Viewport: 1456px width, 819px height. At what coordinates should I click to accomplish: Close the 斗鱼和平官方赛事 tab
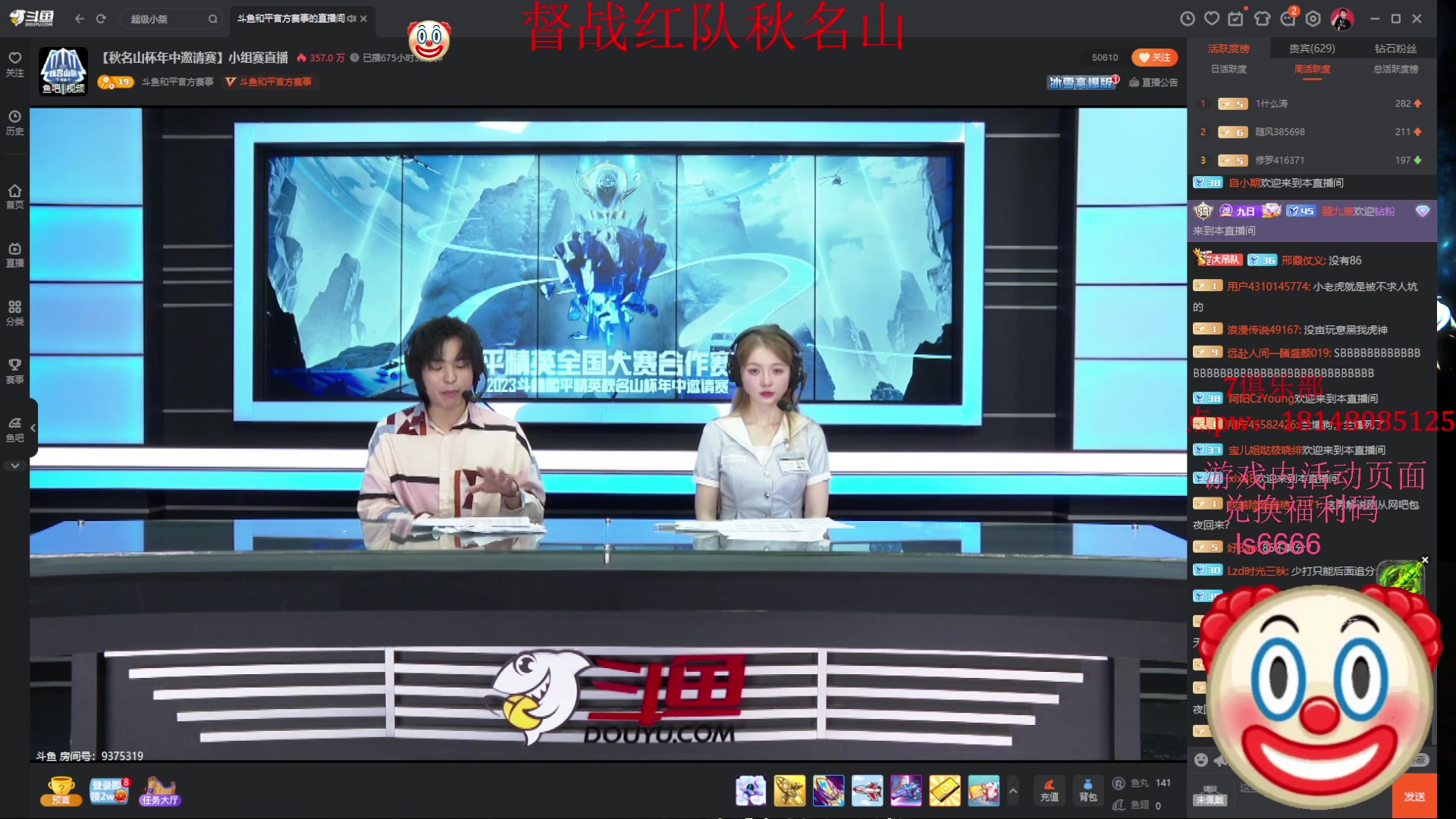pos(364,18)
